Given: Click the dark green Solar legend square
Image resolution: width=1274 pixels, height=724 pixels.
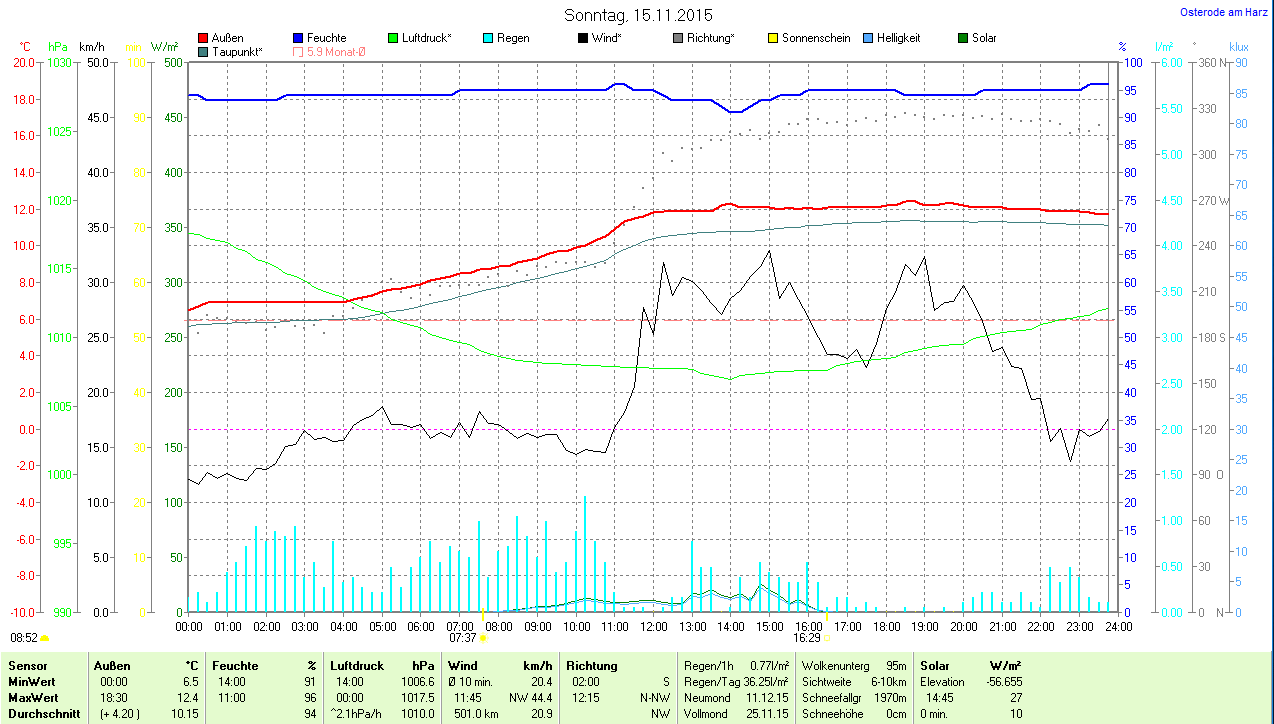Looking at the screenshot, I should (962, 38).
